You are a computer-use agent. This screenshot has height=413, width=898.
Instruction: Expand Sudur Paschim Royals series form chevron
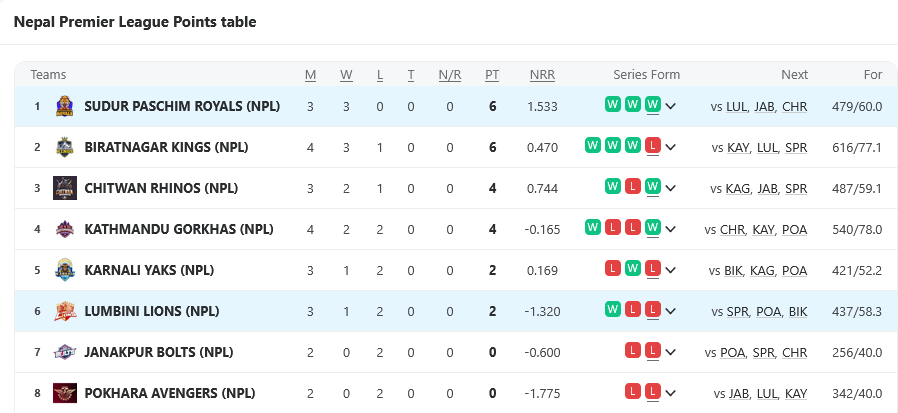tap(670, 106)
